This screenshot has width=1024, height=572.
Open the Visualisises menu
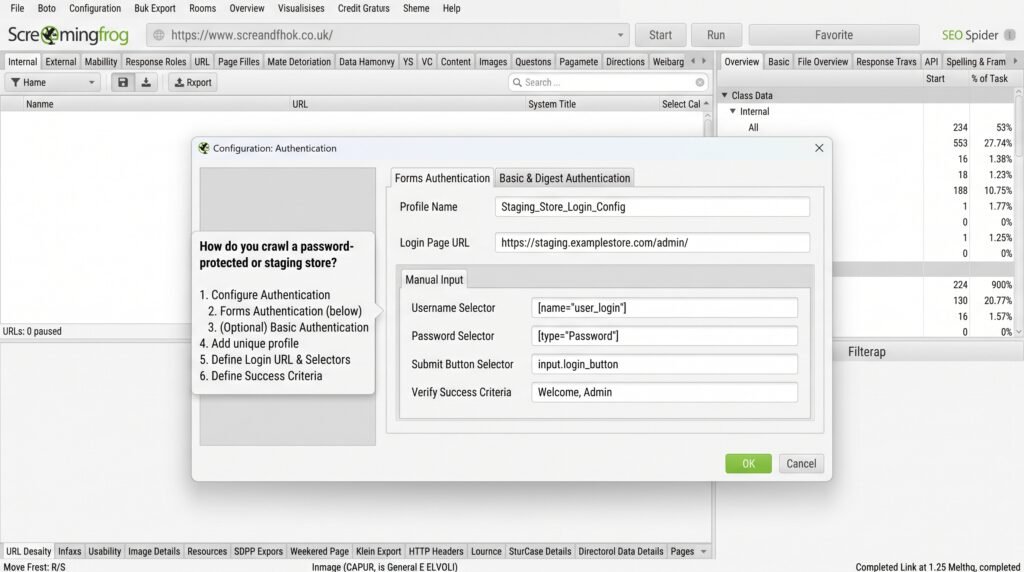coord(301,8)
